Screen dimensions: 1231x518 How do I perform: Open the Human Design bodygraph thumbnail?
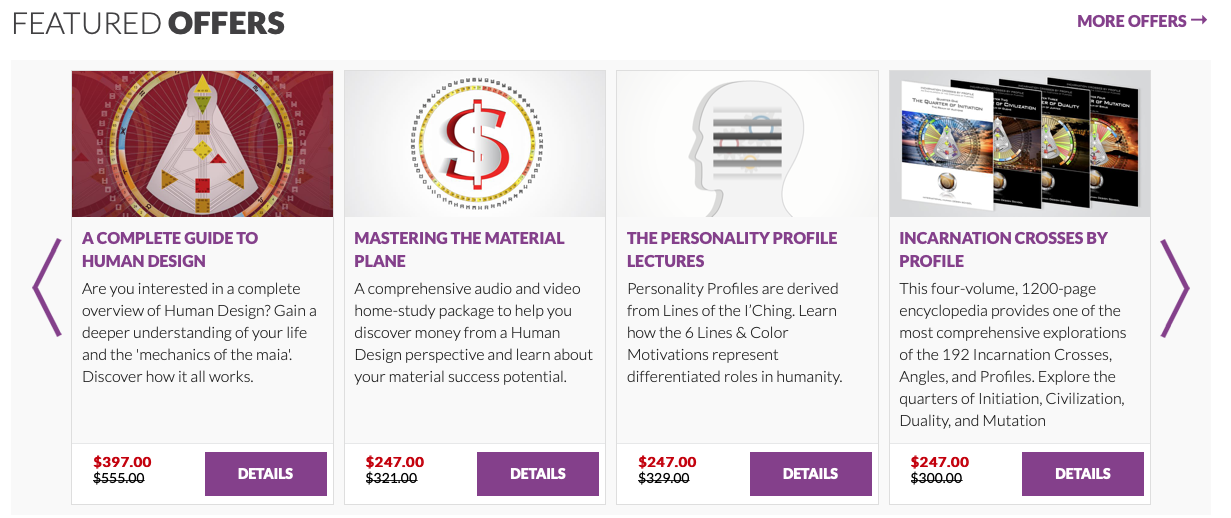click(x=202, y=144)
